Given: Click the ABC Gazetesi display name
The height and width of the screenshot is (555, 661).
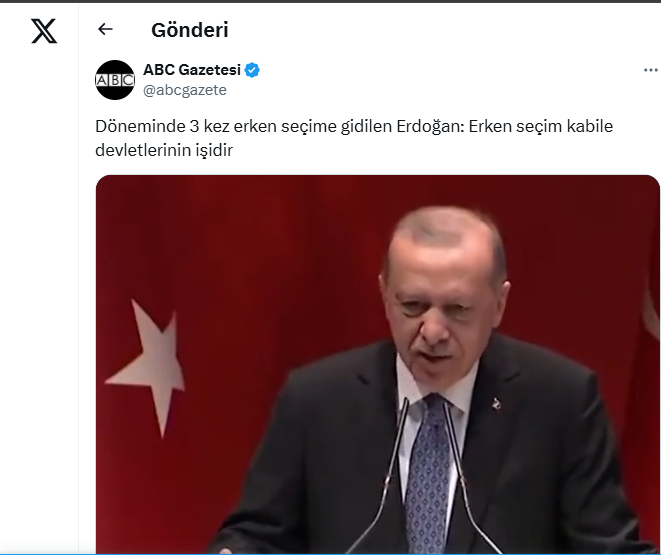Looking at the screenshot, I should (x=192, y=70).
